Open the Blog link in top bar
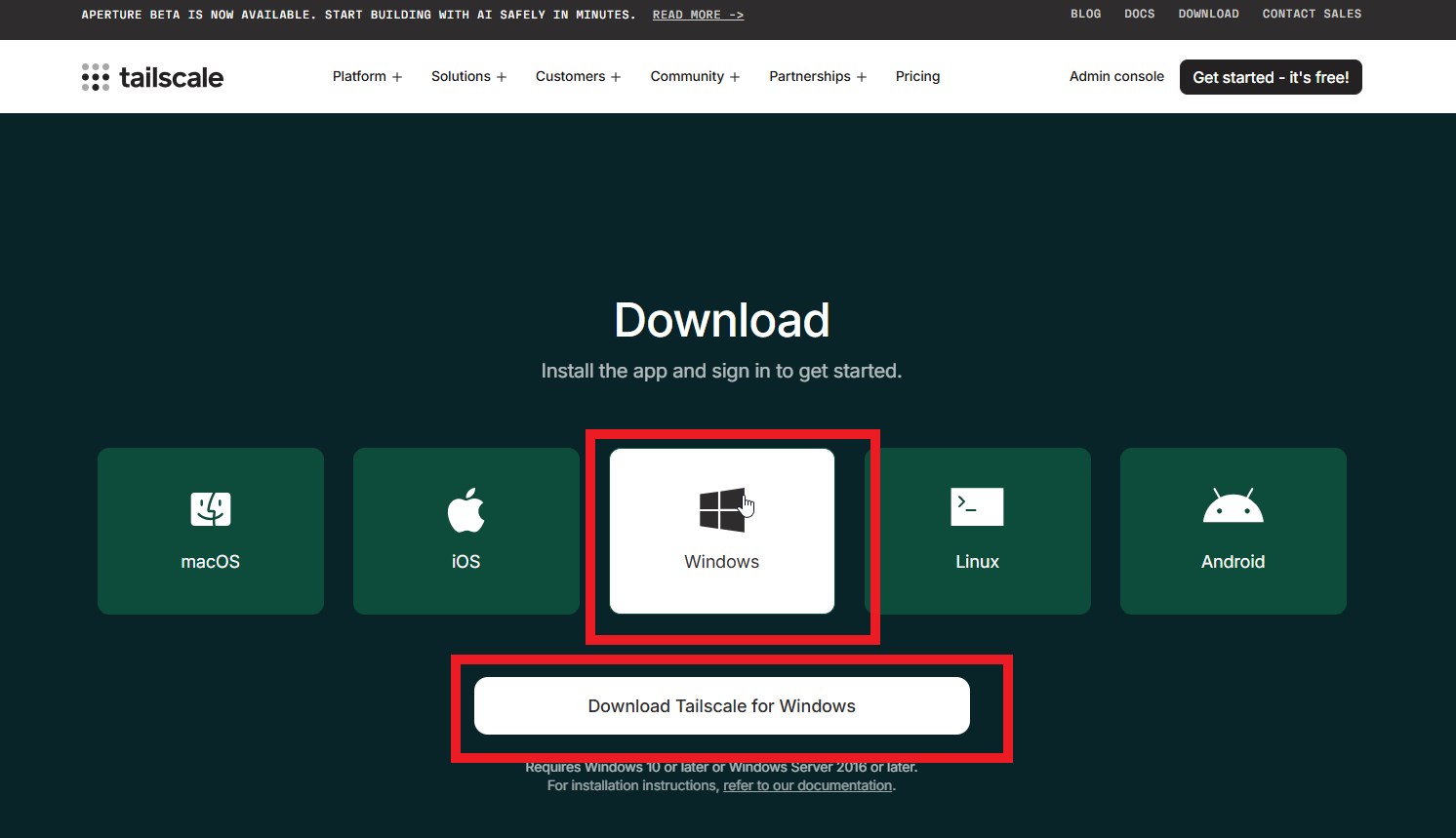The image size is (1456, 838). (x=1085, y=14)
